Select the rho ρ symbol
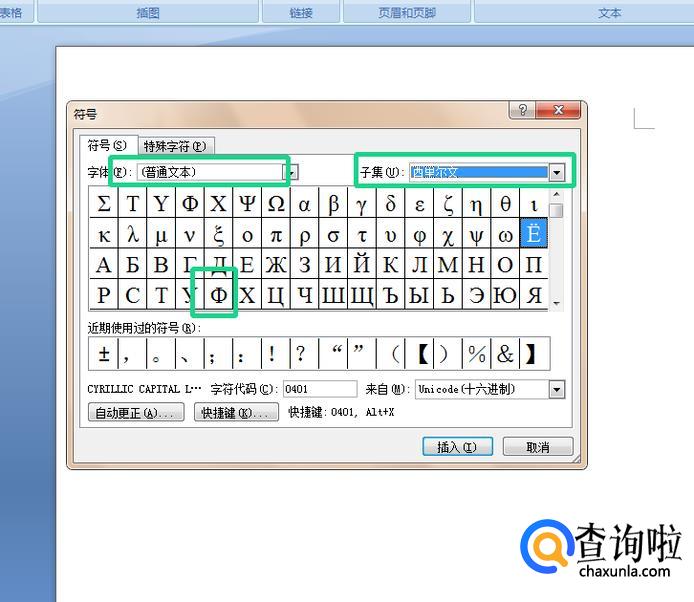The height and width of the screenshot is (602, 694). (305, 233)
